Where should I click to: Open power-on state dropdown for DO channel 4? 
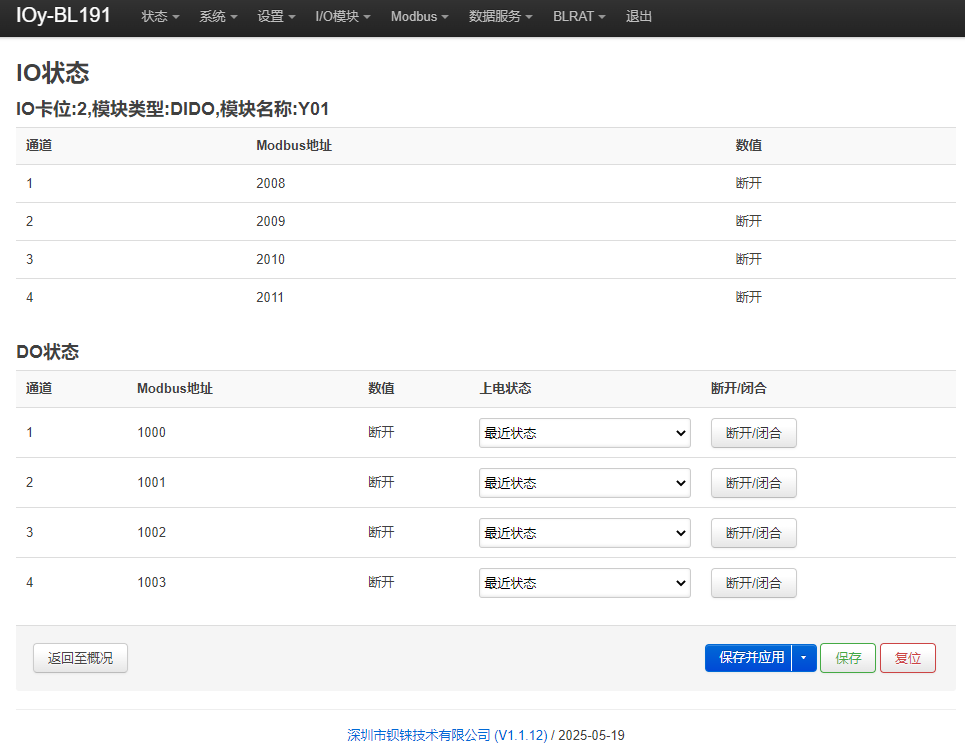585,583
